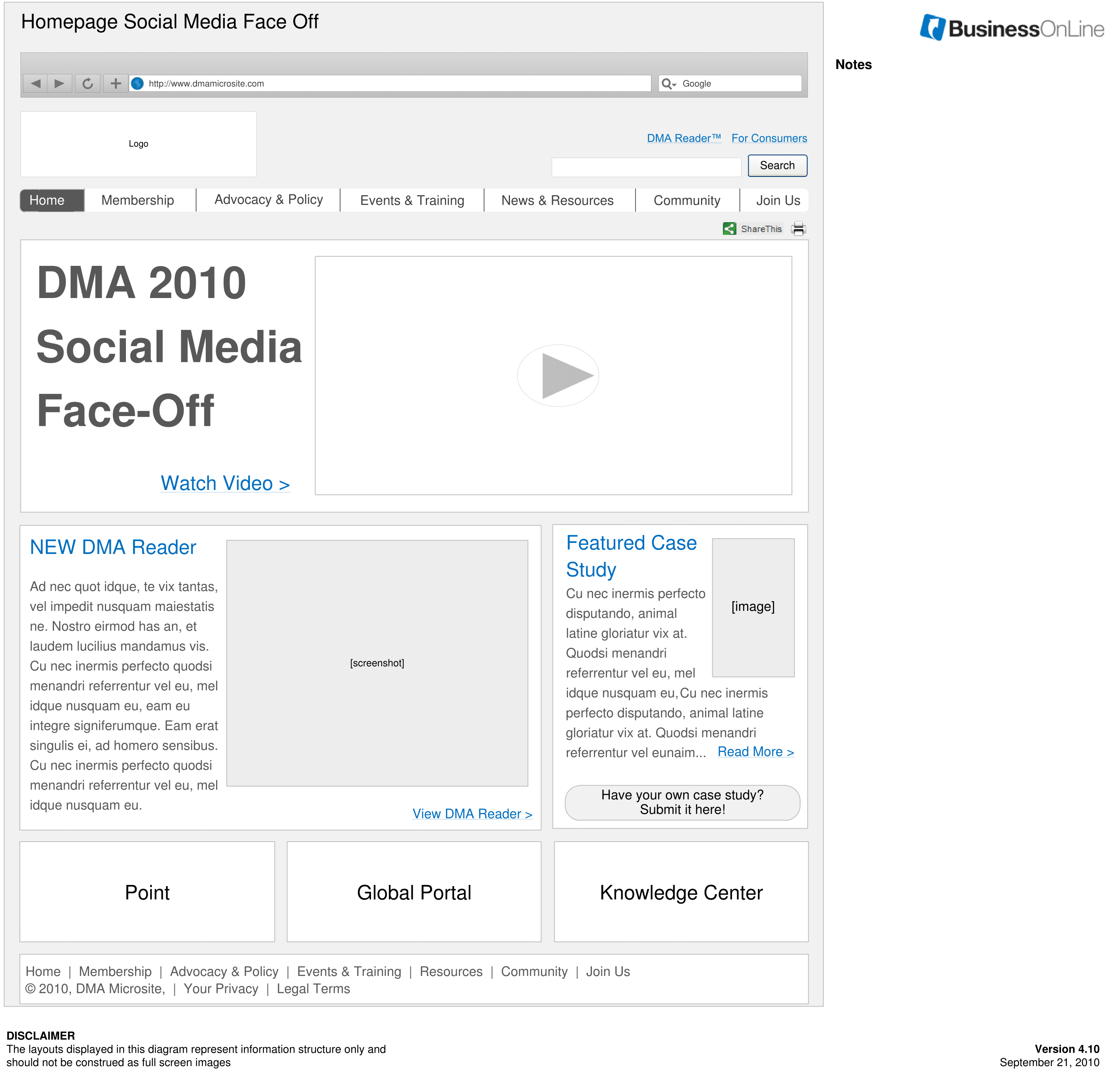This screenshot has width=1109, height=1092.
Task: Click the browser forward arrow button
Action: [59, 84]
